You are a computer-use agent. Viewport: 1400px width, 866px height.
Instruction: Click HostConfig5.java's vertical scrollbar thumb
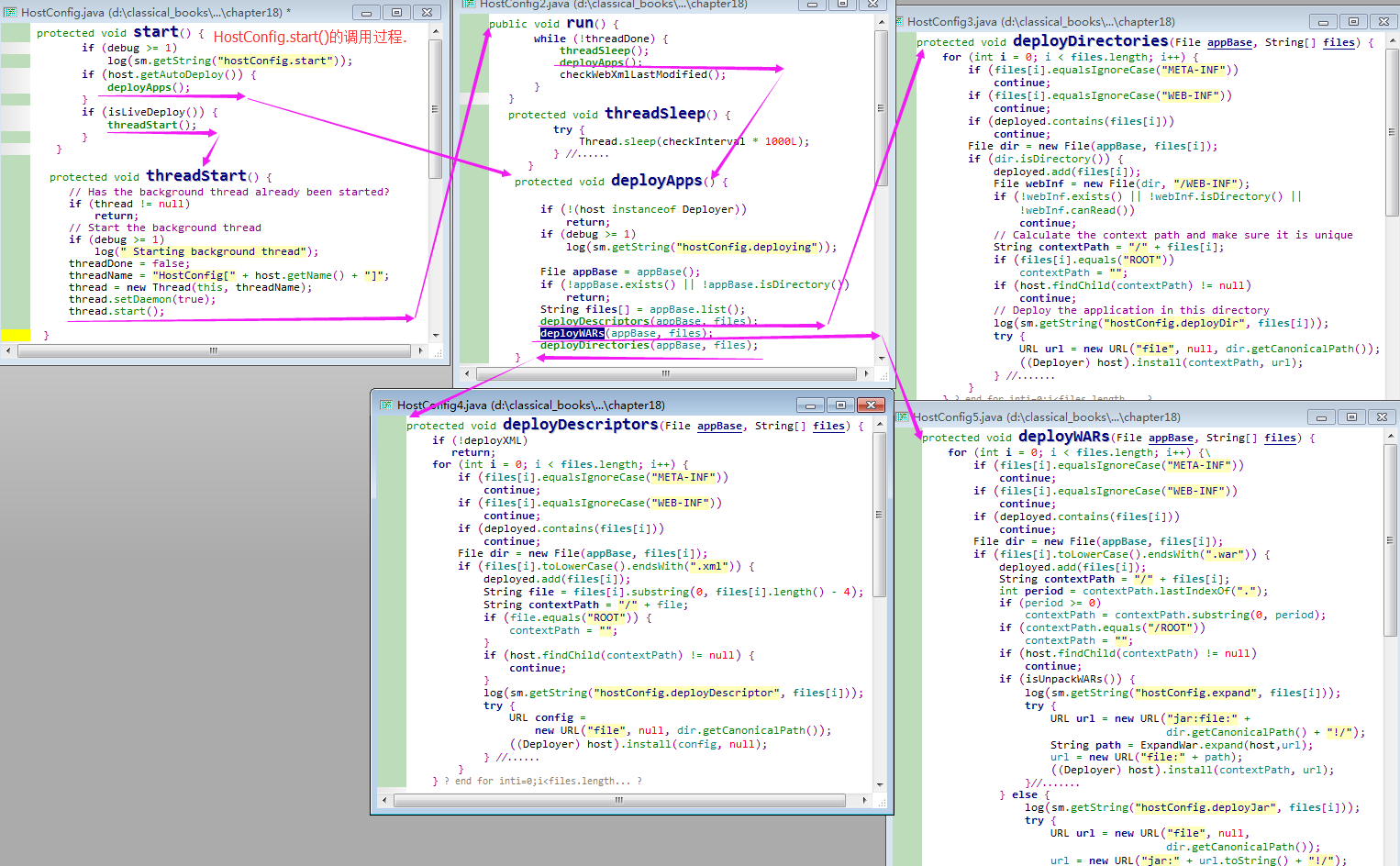(x=1392, y=539)
